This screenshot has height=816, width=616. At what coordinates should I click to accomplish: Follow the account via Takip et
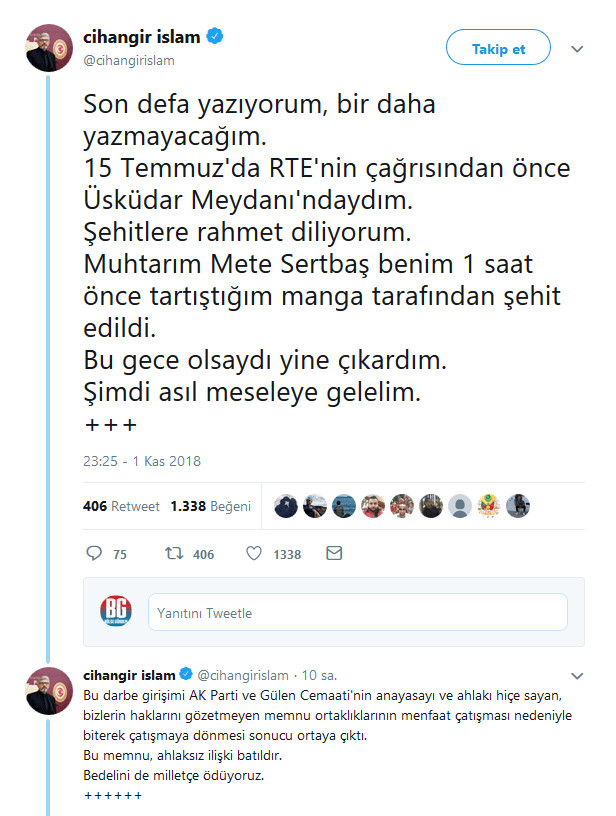tap(498, 47)
